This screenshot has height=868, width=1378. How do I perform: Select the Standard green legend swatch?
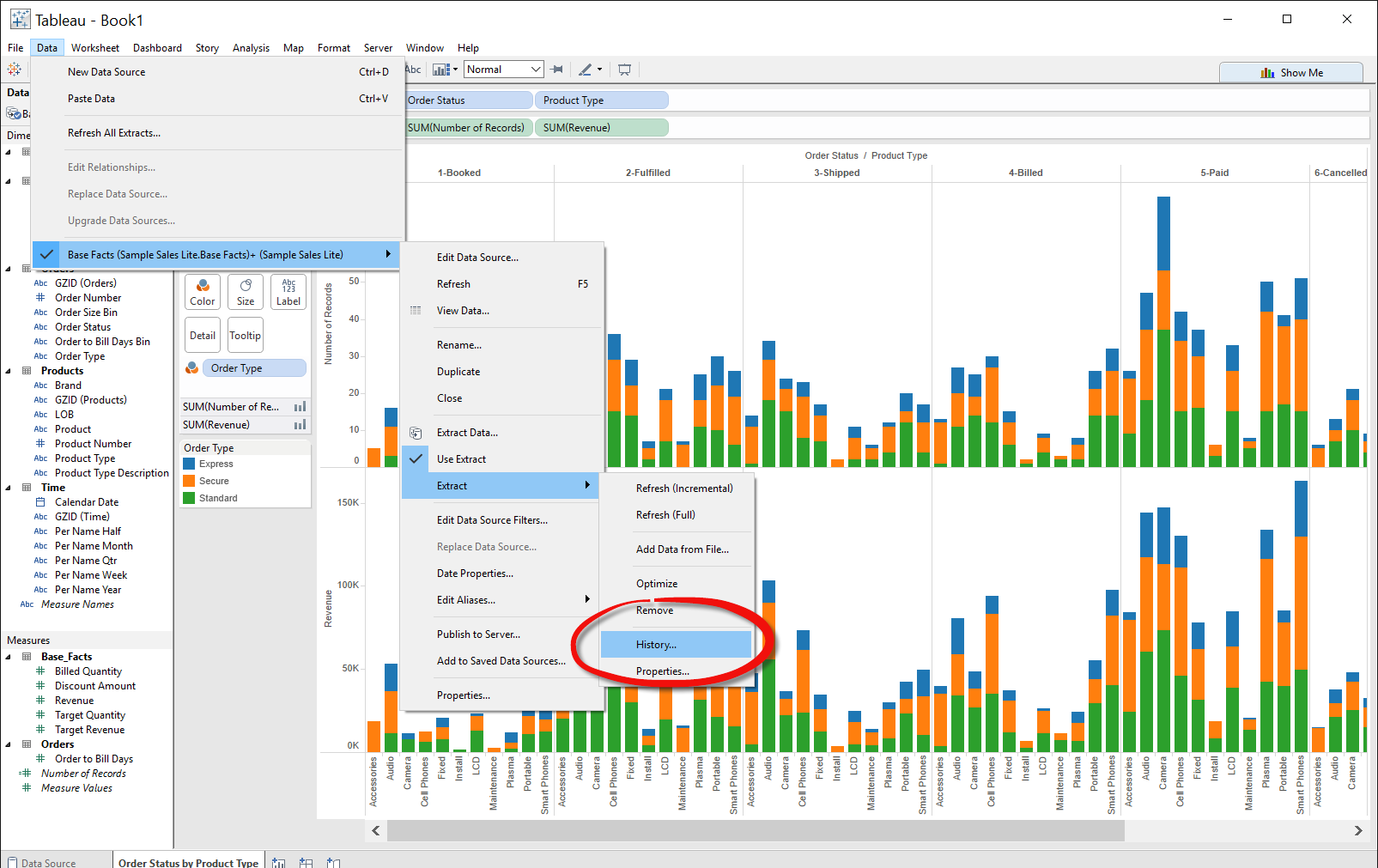pyautogui.click(x=189, y=498)
